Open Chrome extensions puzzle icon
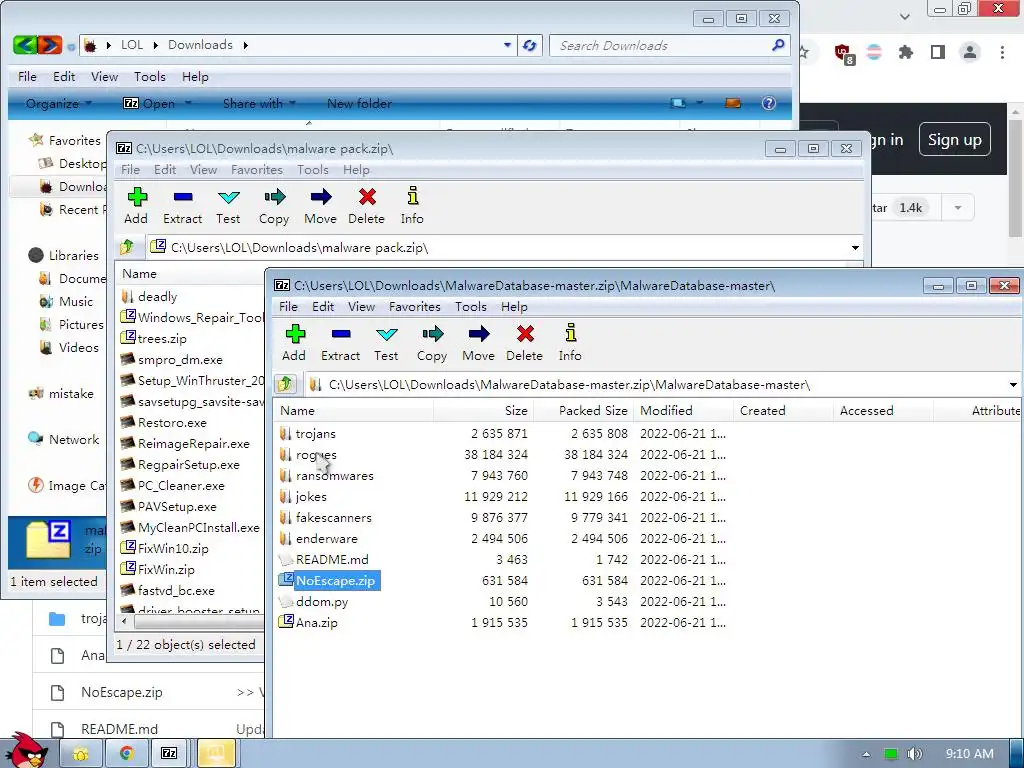Viewport: 1024px width, 768px height. [x=905, y=52]
